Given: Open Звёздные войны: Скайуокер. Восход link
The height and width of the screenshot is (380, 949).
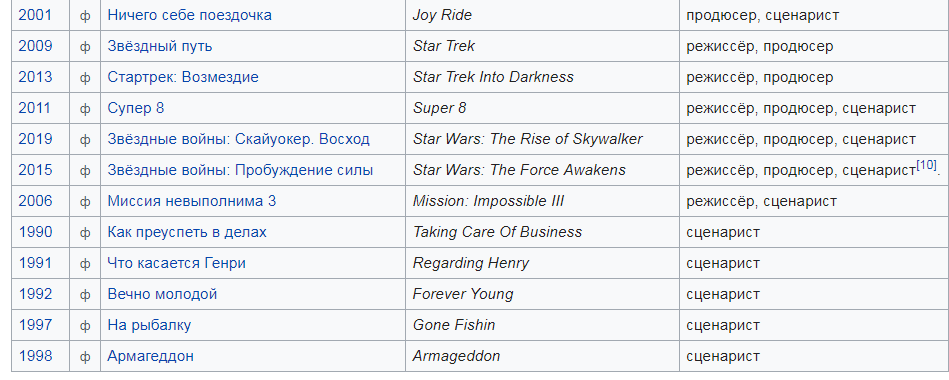Looking at the screenshot, I should [x=238, y=139].
